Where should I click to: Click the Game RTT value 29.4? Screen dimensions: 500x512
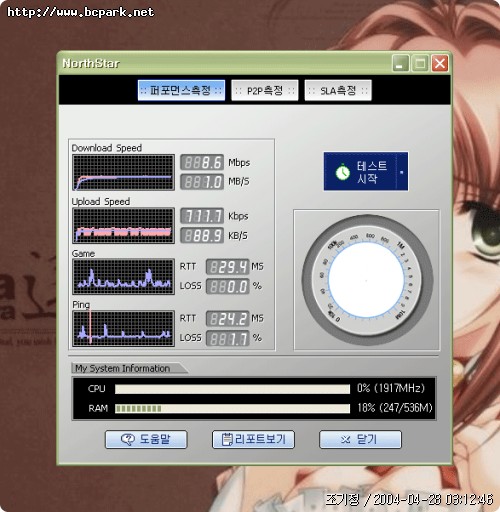(x=228, y=267)
